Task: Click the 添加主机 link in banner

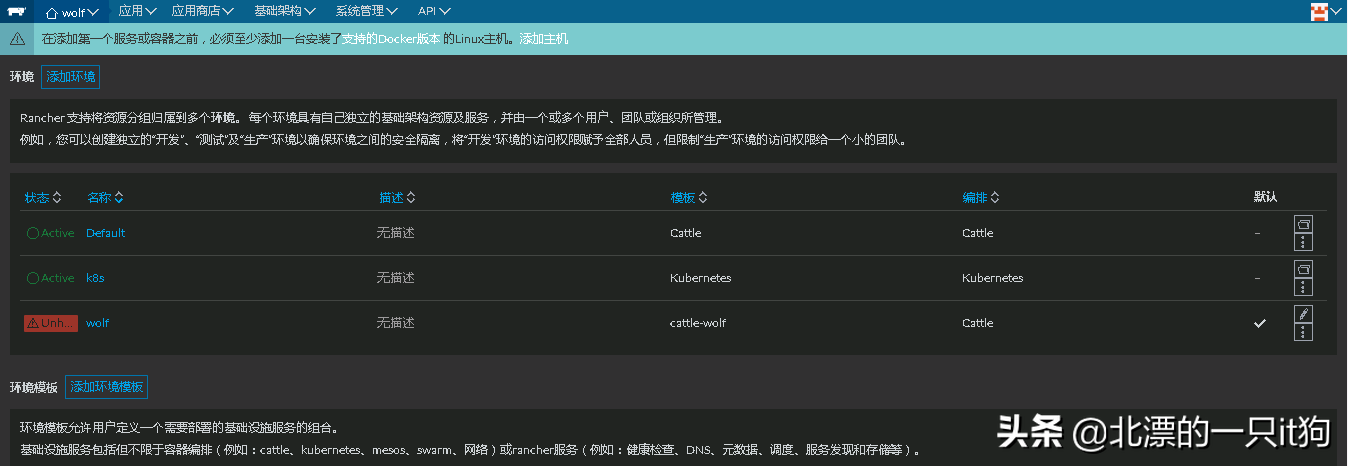Action: point(543,38)
